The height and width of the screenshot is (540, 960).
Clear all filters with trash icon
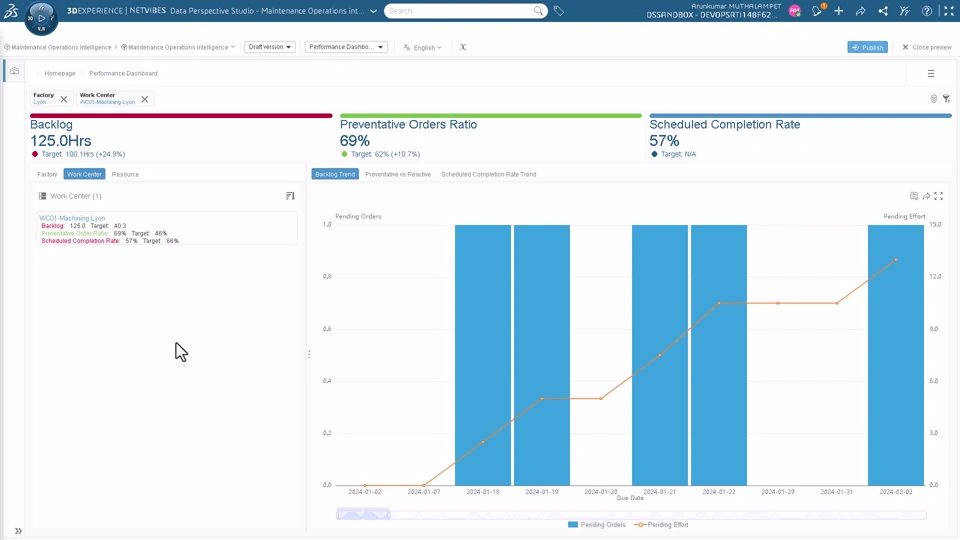click(x=934, y=99)
